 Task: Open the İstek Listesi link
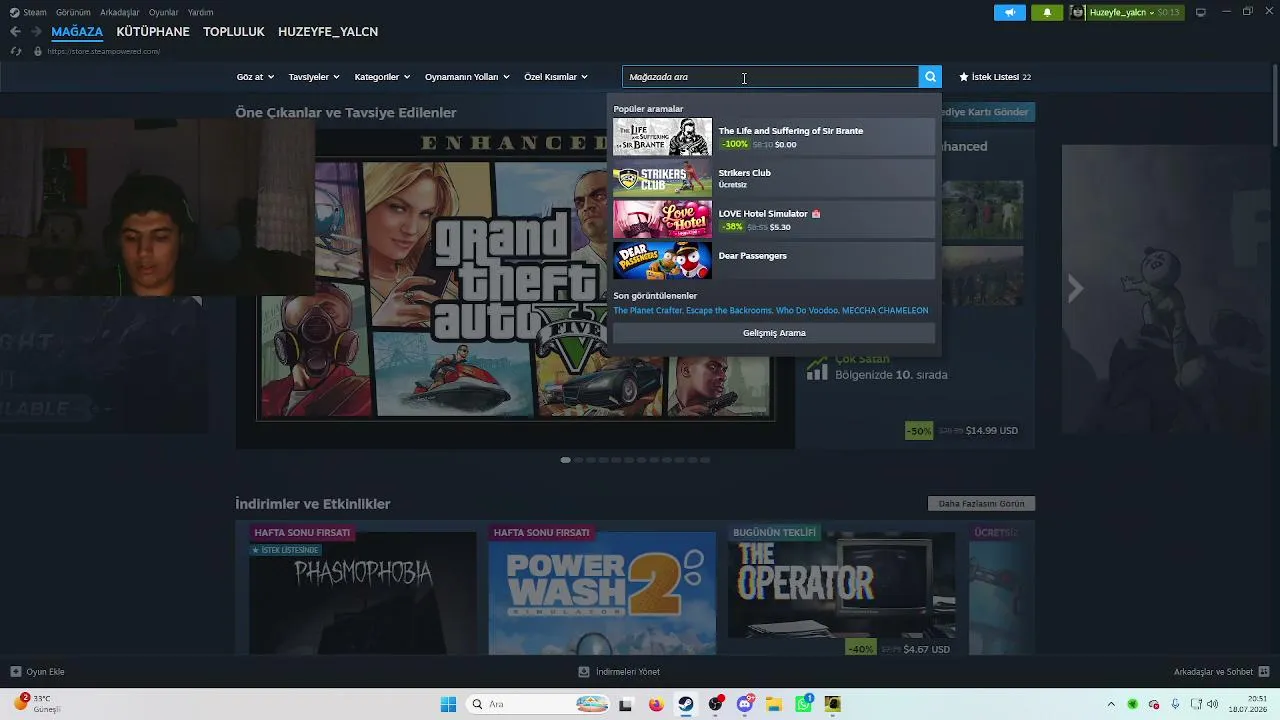(995, 77)
